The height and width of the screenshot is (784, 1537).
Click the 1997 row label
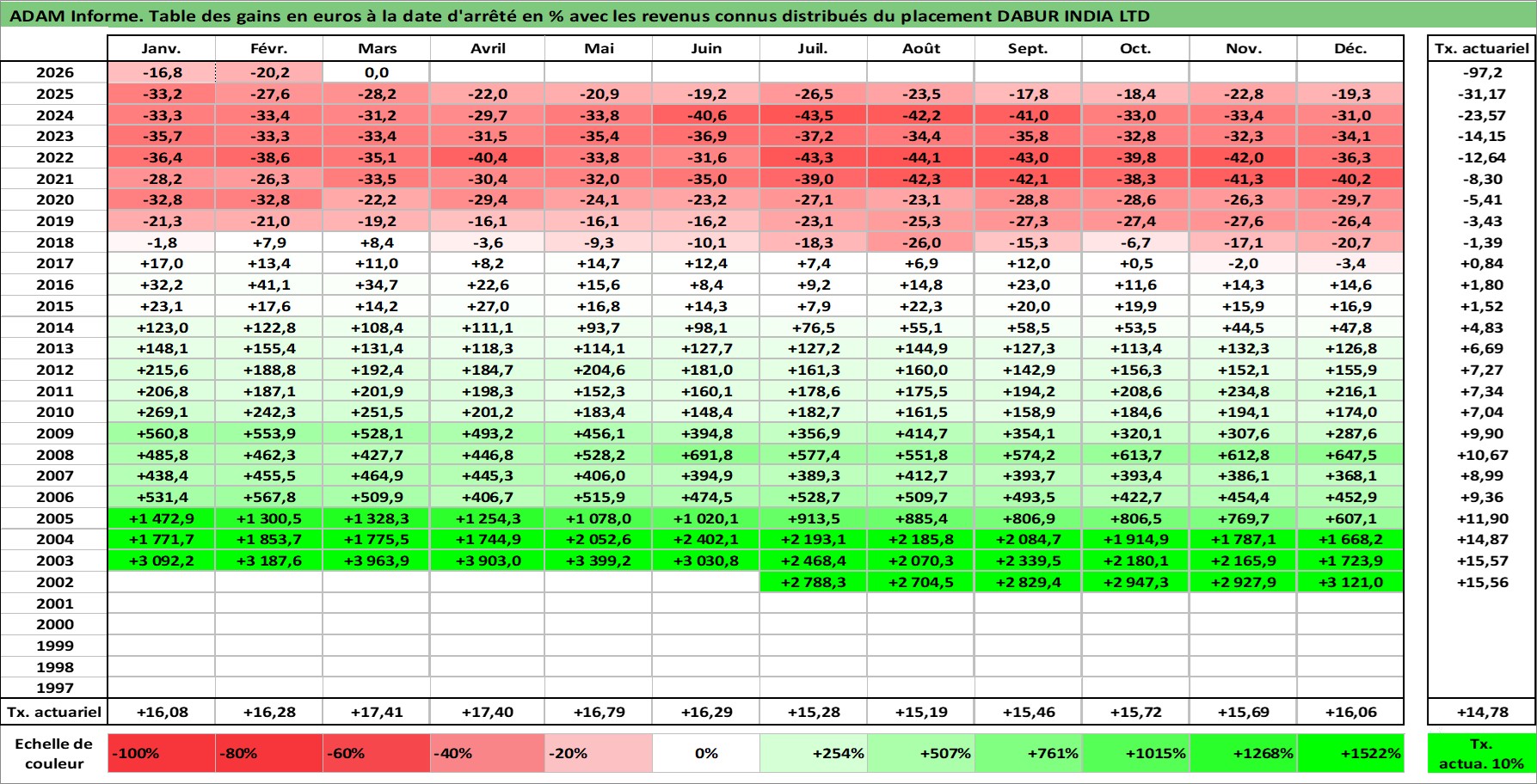(x=54, y=688)
